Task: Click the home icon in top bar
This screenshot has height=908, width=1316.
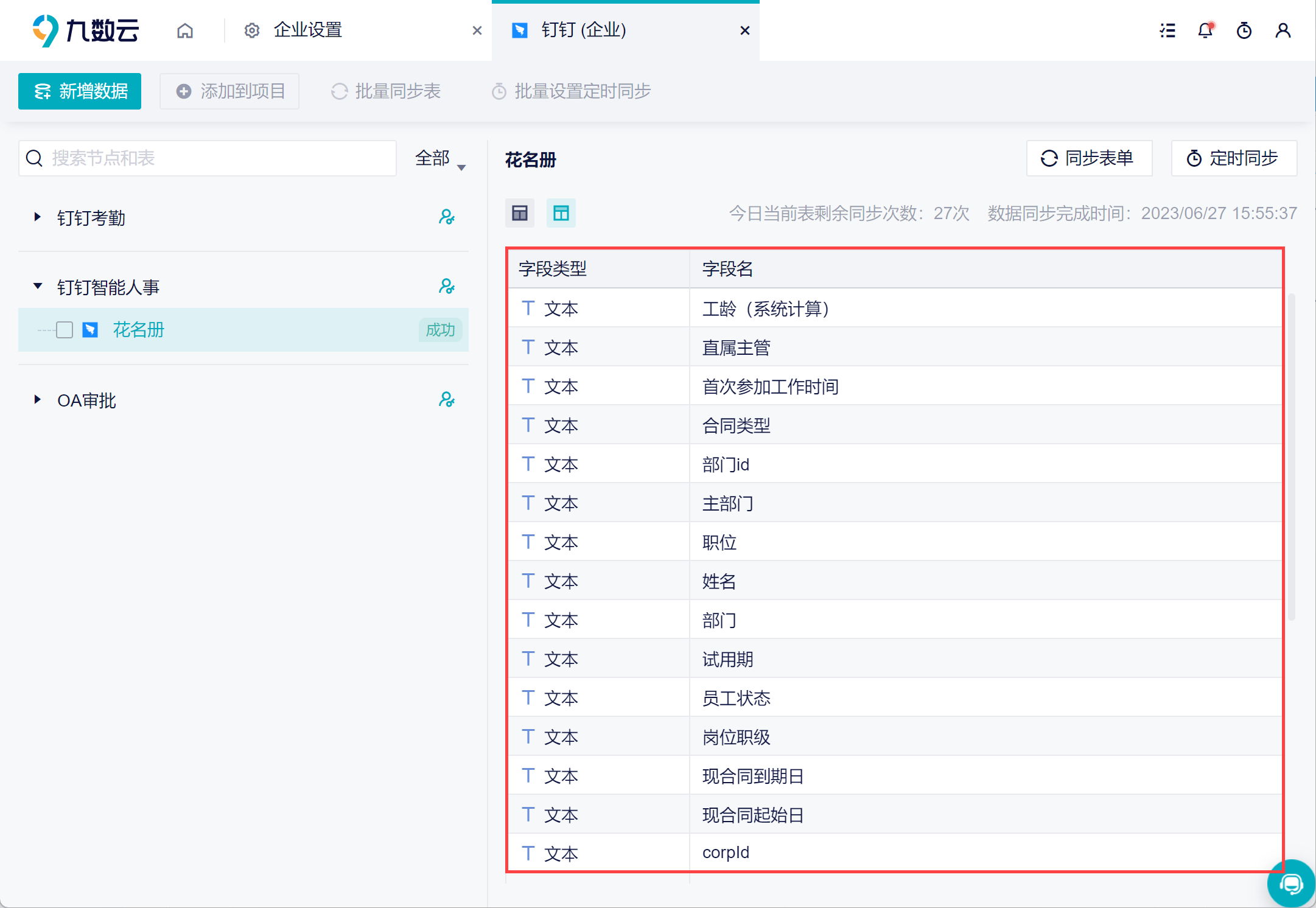Action: click(185, 30)
